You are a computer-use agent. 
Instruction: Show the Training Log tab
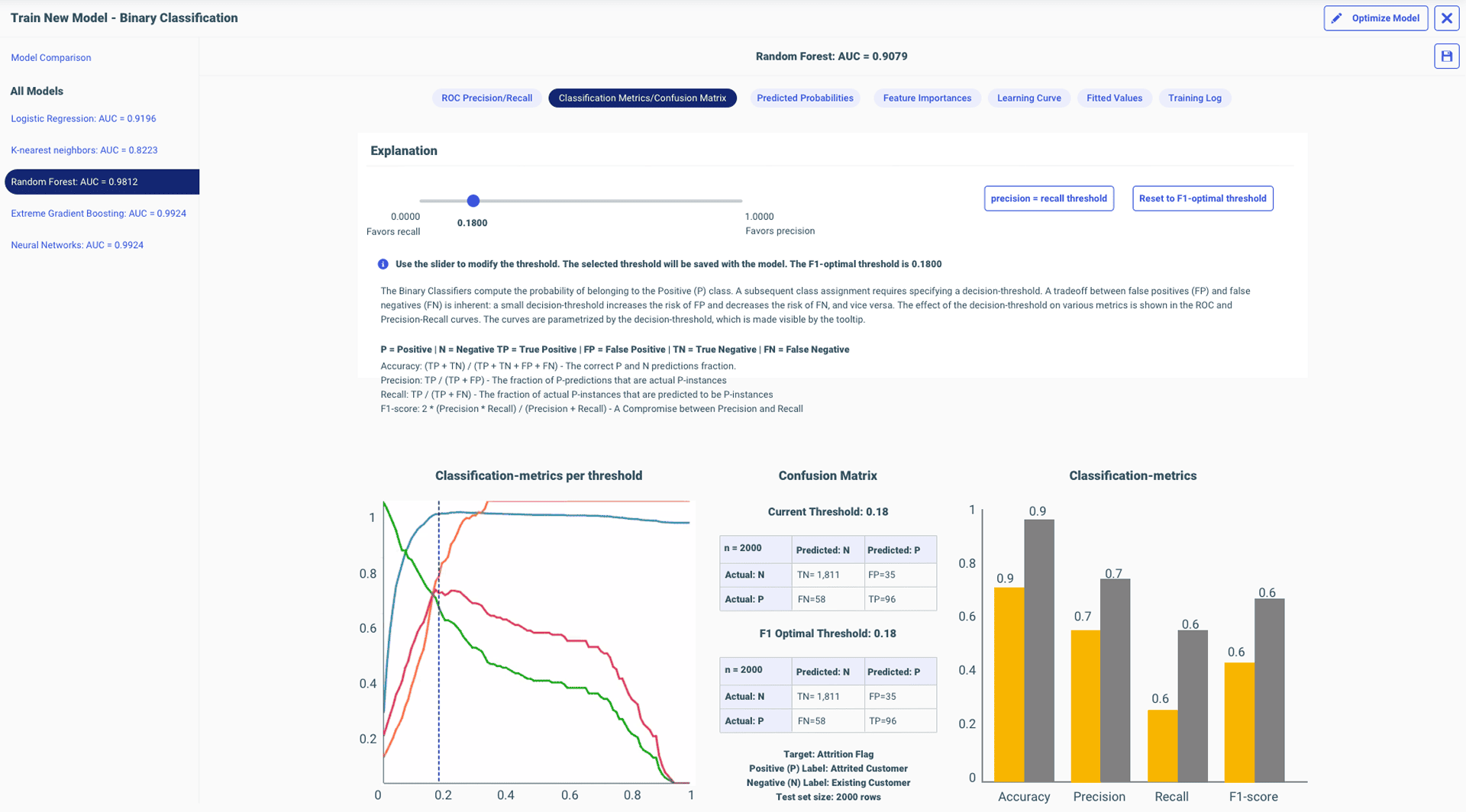[x=1194, y=98]
